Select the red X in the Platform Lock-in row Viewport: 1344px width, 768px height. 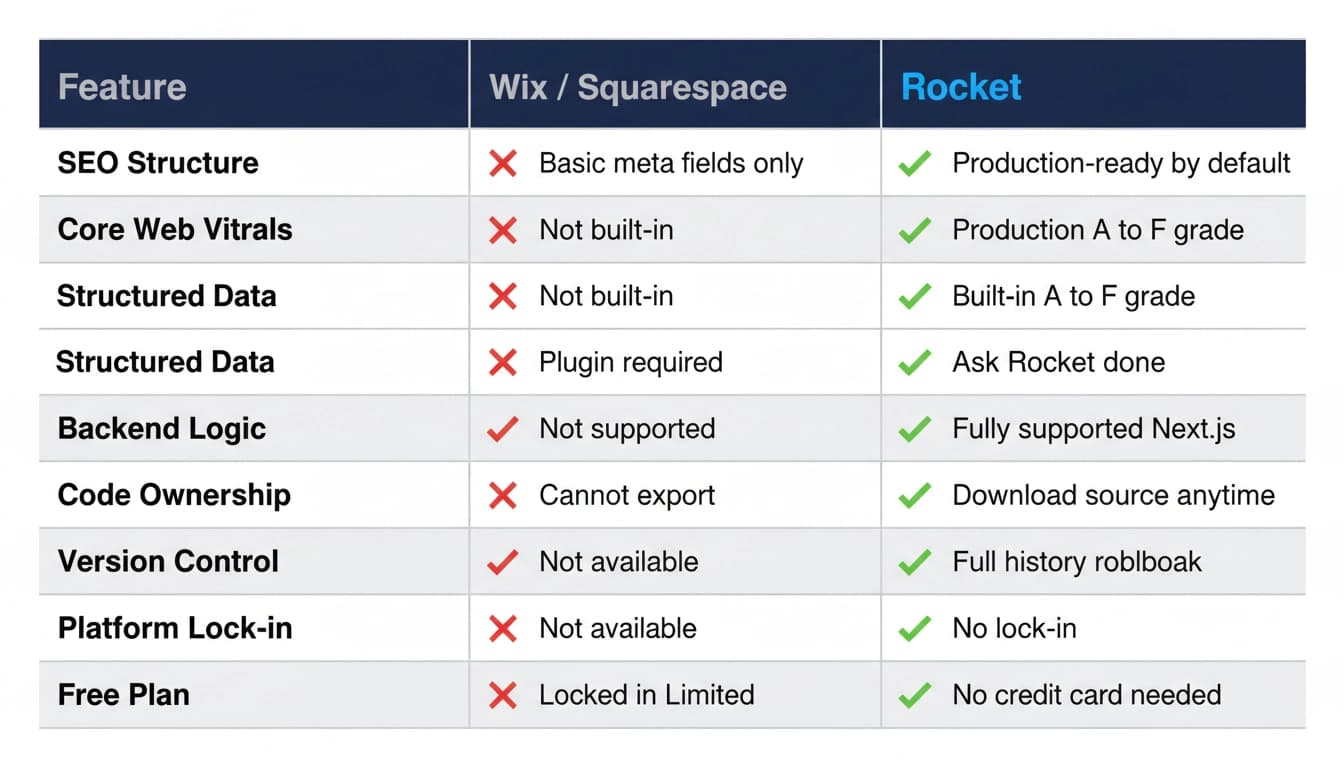[503, 628]
